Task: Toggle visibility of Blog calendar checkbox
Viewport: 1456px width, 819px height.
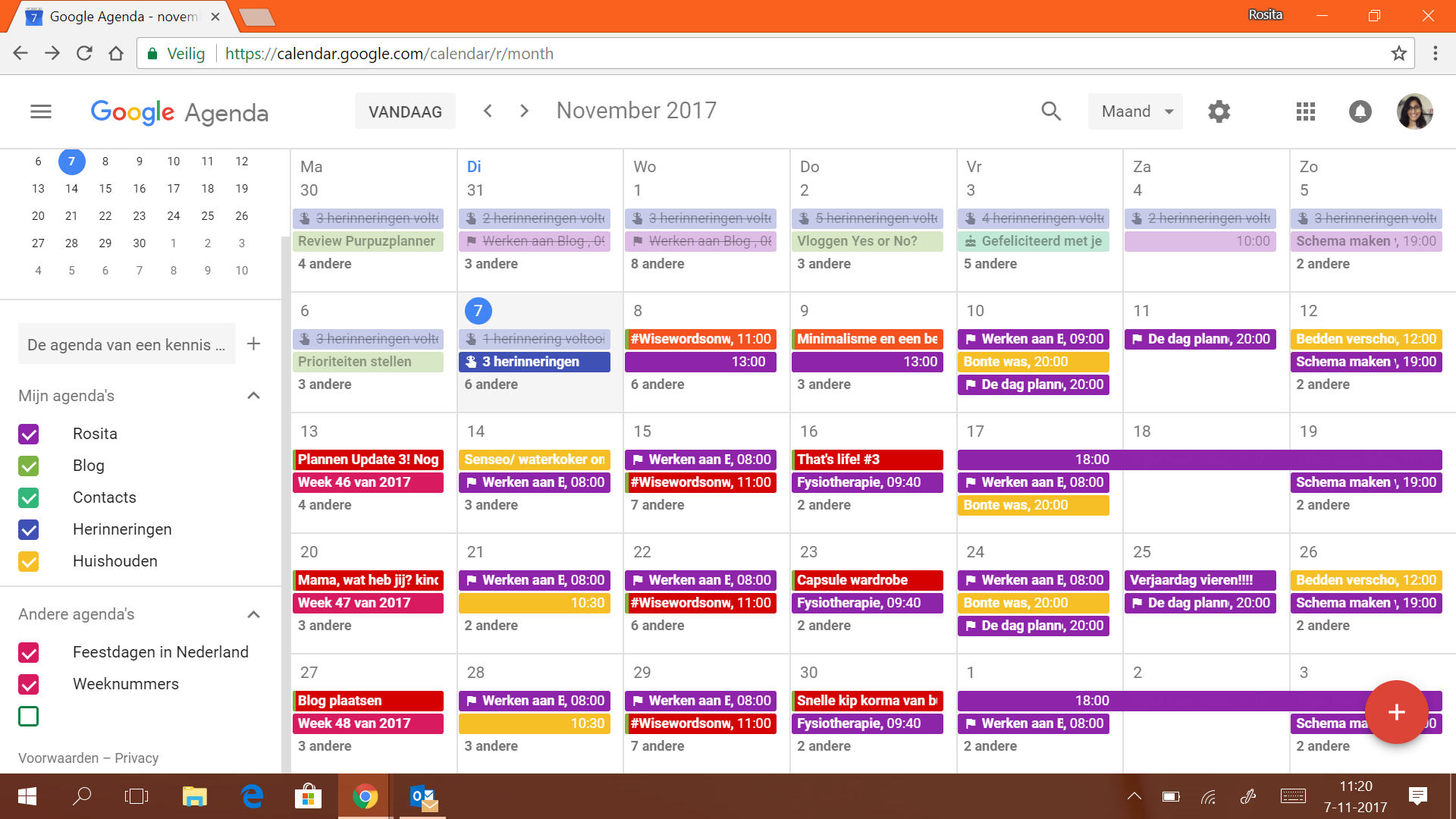Action: [28, 465]
